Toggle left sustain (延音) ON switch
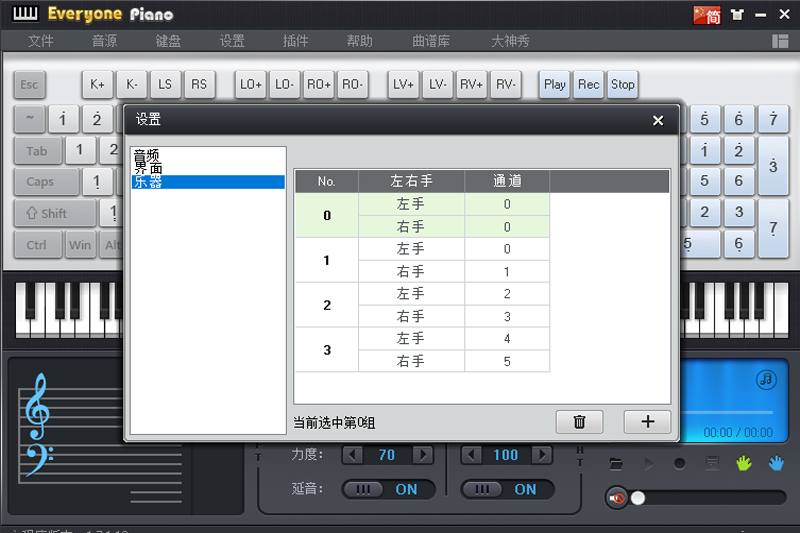Image resolution: width=800 pixels, height=533 pixels. pyautogui.click(x=388, y=489)
